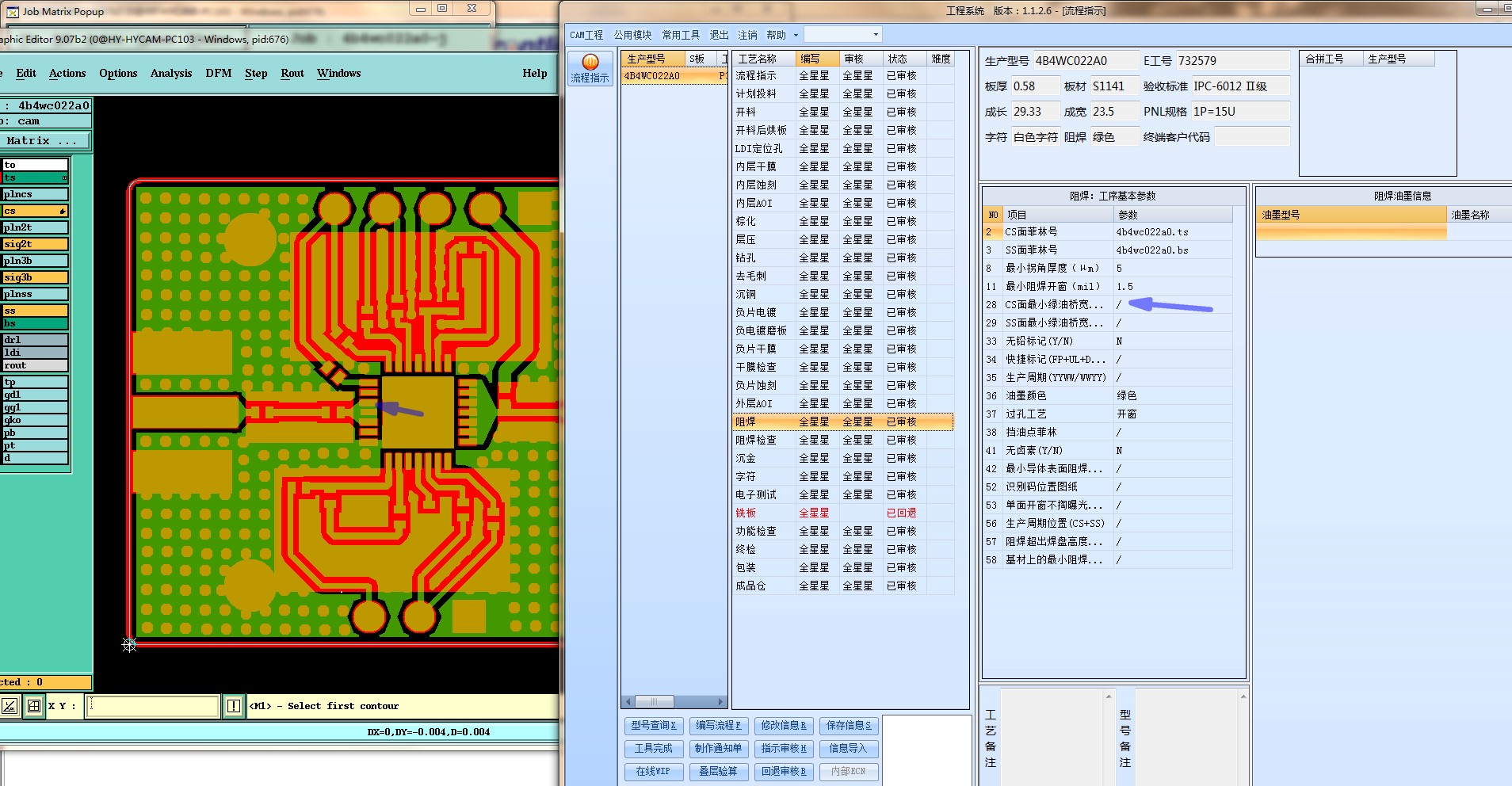1512x786 pixels.
Task: Click the E工号 field showing 732579
Action: [x=1232, y=61]
